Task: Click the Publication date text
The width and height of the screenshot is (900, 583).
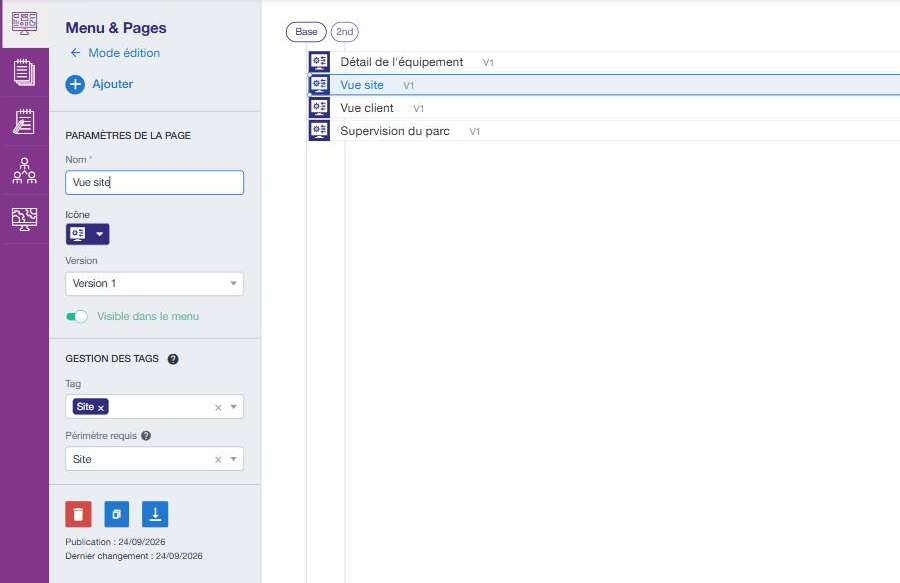Action: pyautogui.click(x=115, y=542)
